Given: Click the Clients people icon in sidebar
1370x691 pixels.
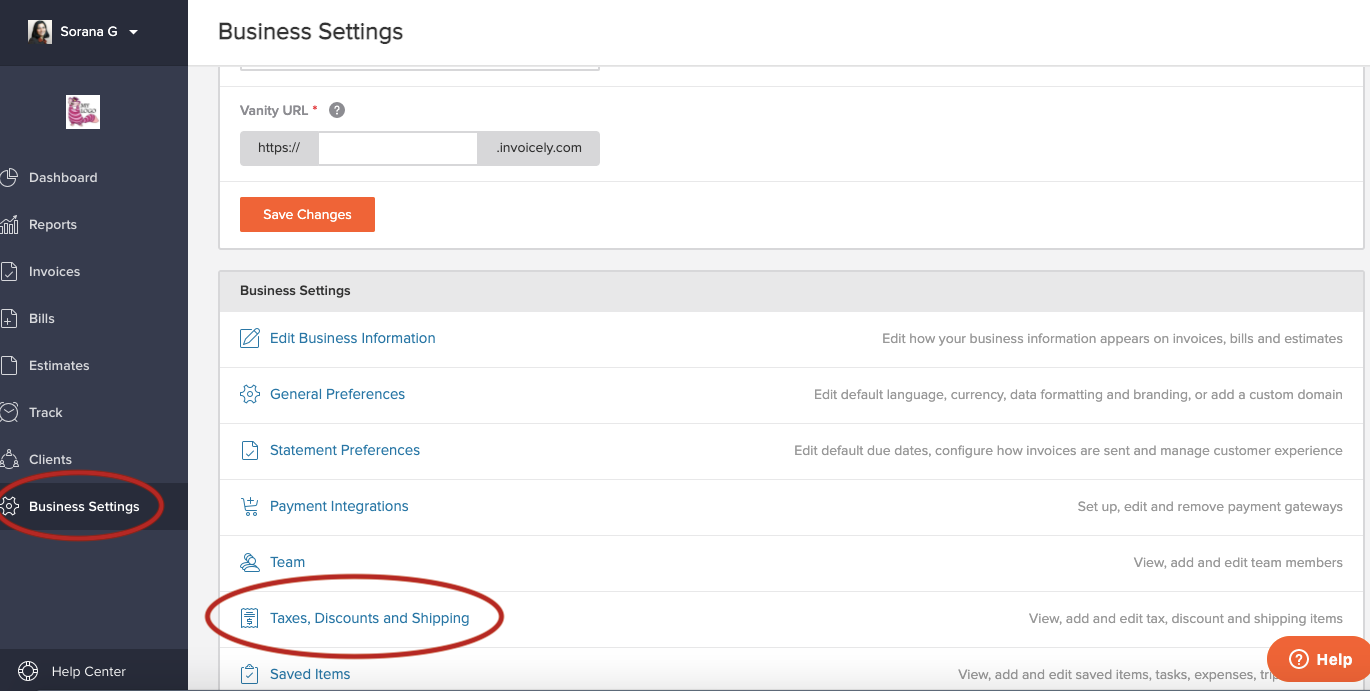Looking at the screenshot, I should tap(9, 460).
